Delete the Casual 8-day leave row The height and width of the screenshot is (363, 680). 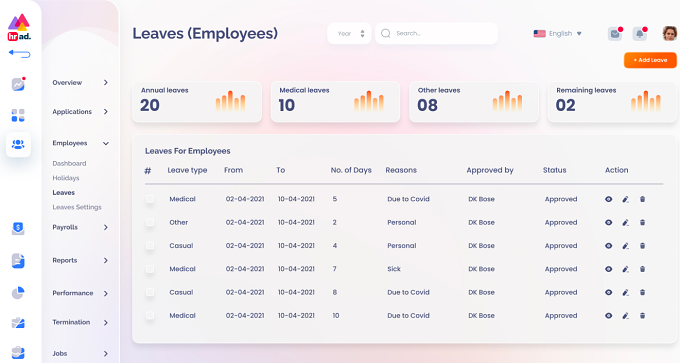click(642, 293)
